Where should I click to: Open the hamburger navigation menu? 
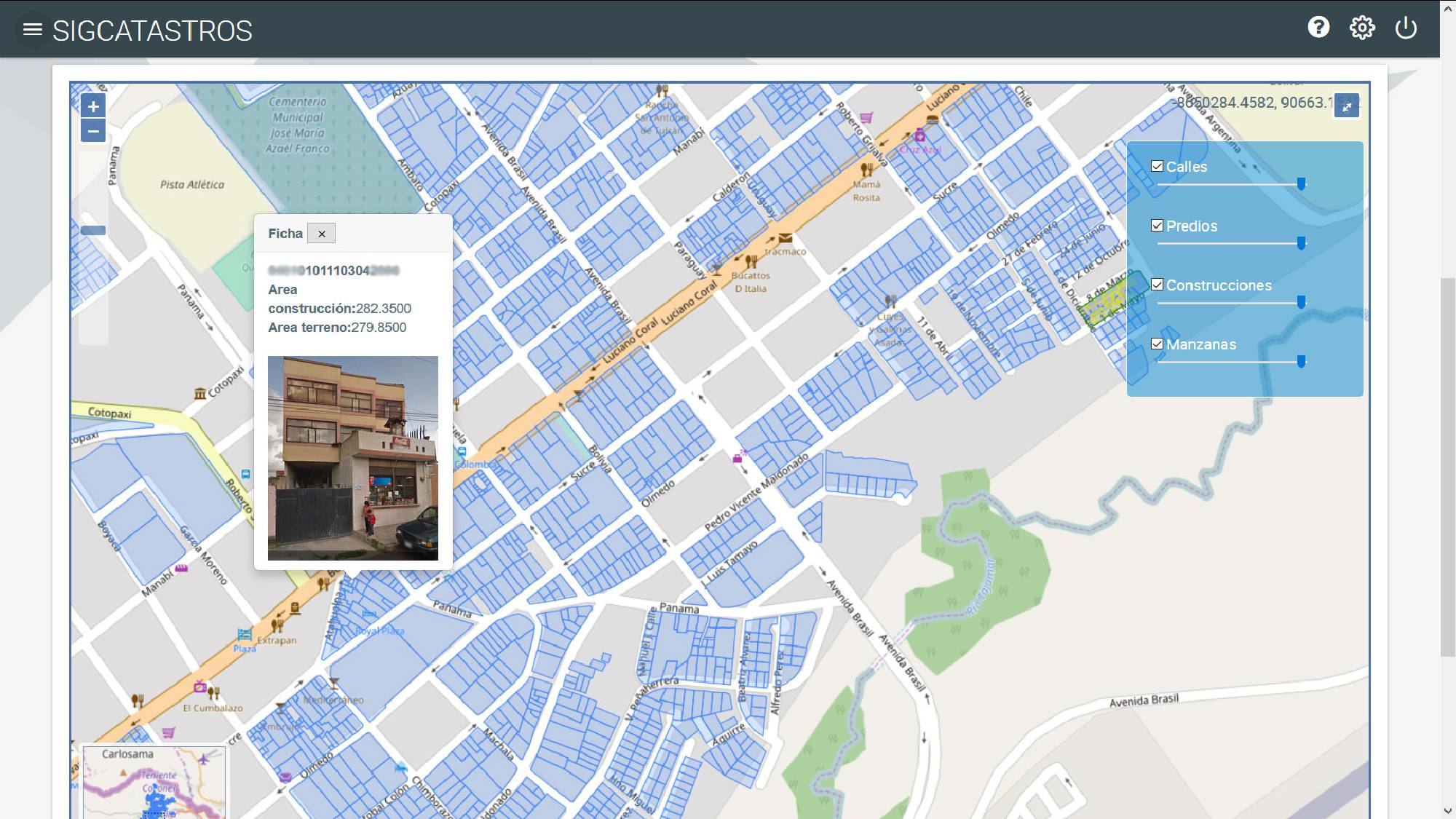[x=33, y=30]
